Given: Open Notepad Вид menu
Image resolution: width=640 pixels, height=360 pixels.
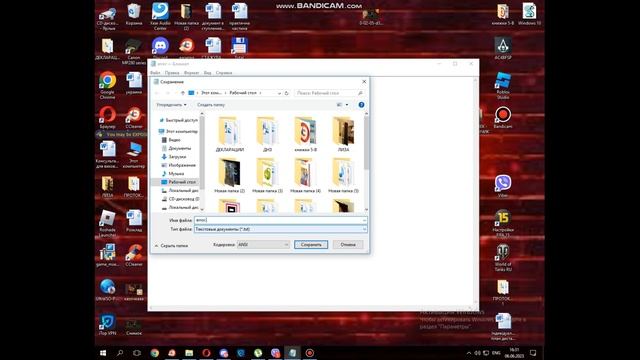Looking at the screenshot, I should tap(207, 73).
